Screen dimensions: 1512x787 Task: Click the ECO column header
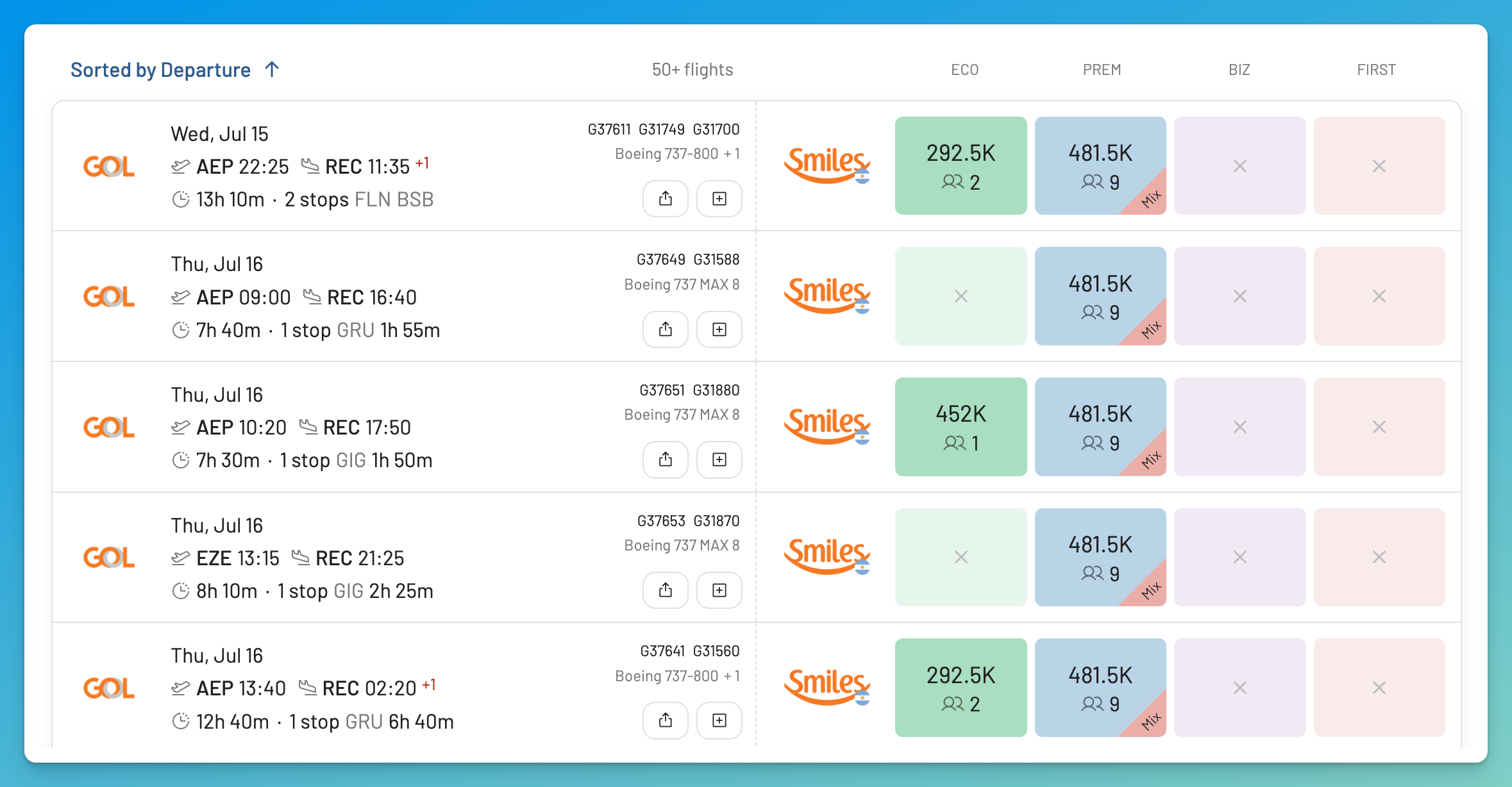(964, 69)
